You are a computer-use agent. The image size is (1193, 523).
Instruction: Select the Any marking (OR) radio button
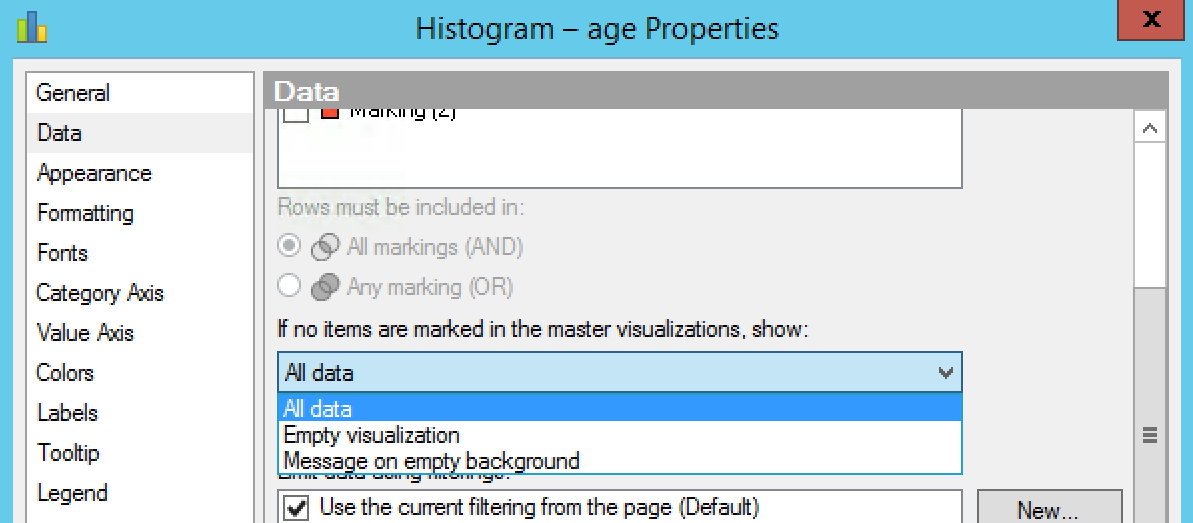click(x=291, y=286)
